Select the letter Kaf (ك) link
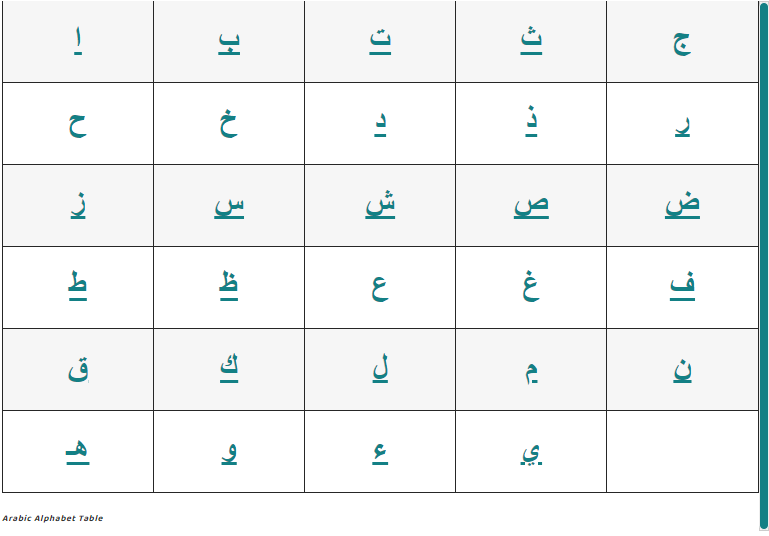This screenshot has width=769, height=536. coord(229,368)
